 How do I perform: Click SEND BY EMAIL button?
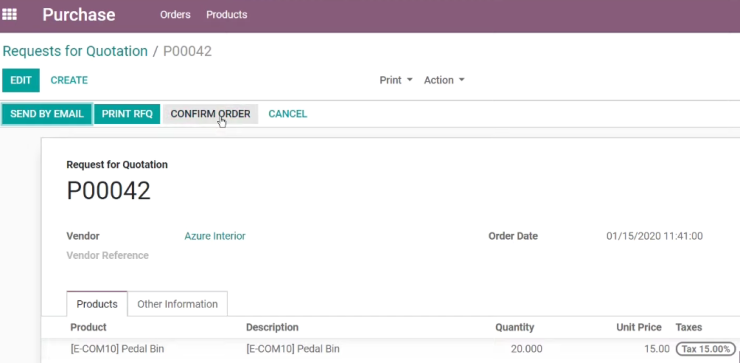coord(47,114)
